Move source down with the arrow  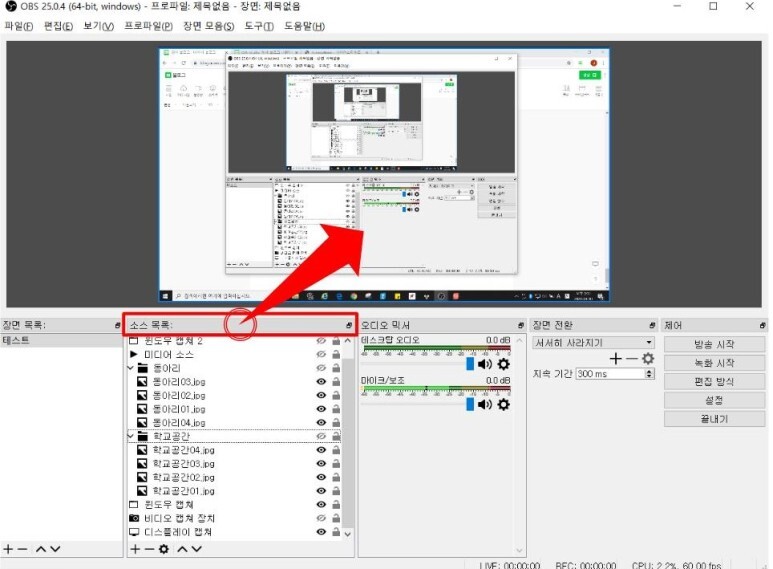[197, 549]
